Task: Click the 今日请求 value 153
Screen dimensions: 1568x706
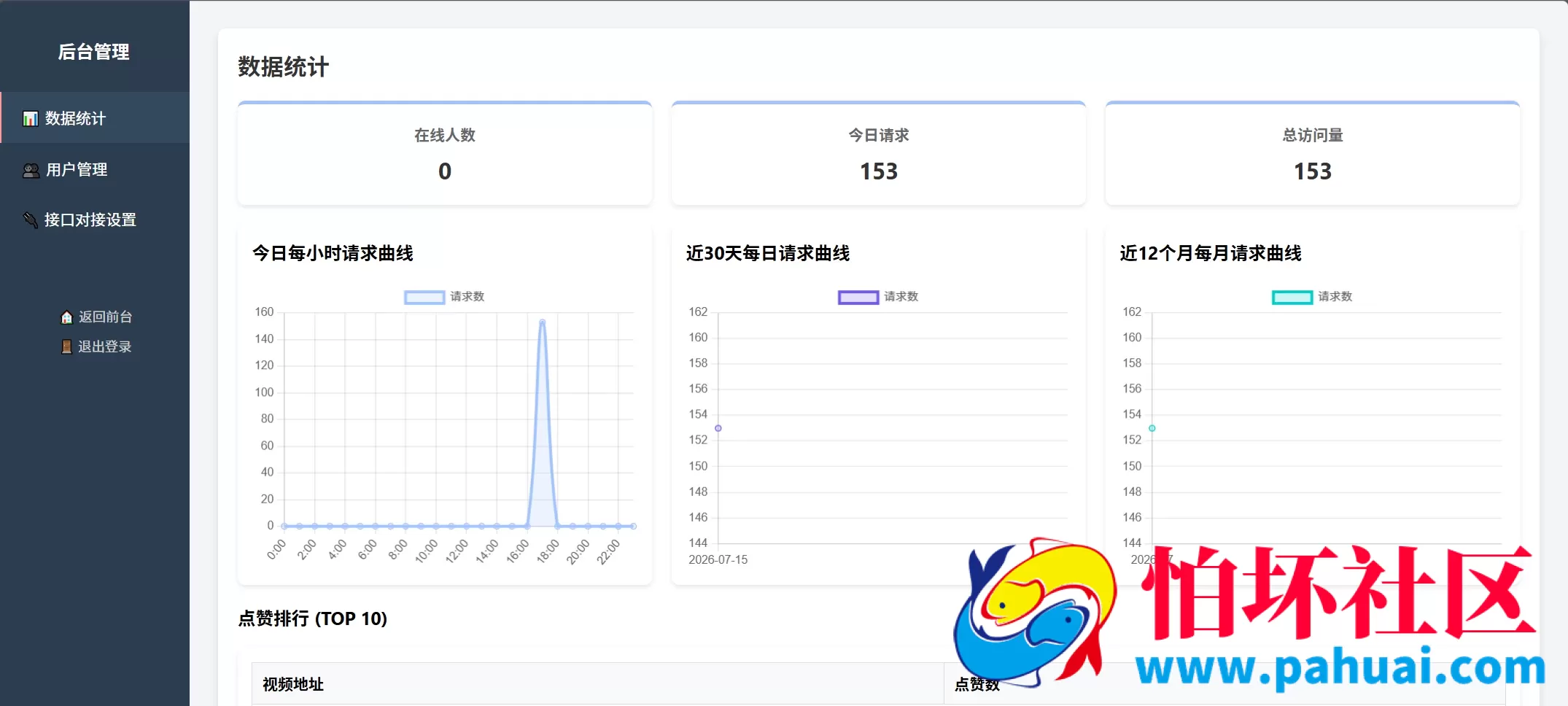Action: click(879, 171)
